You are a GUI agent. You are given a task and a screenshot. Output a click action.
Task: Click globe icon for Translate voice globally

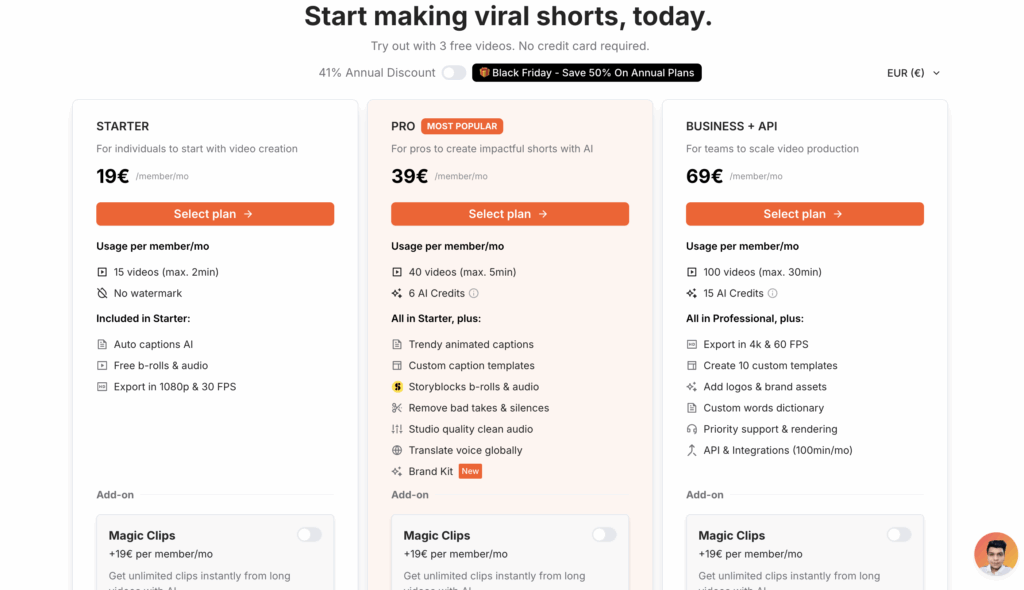(x=397, y=450)
